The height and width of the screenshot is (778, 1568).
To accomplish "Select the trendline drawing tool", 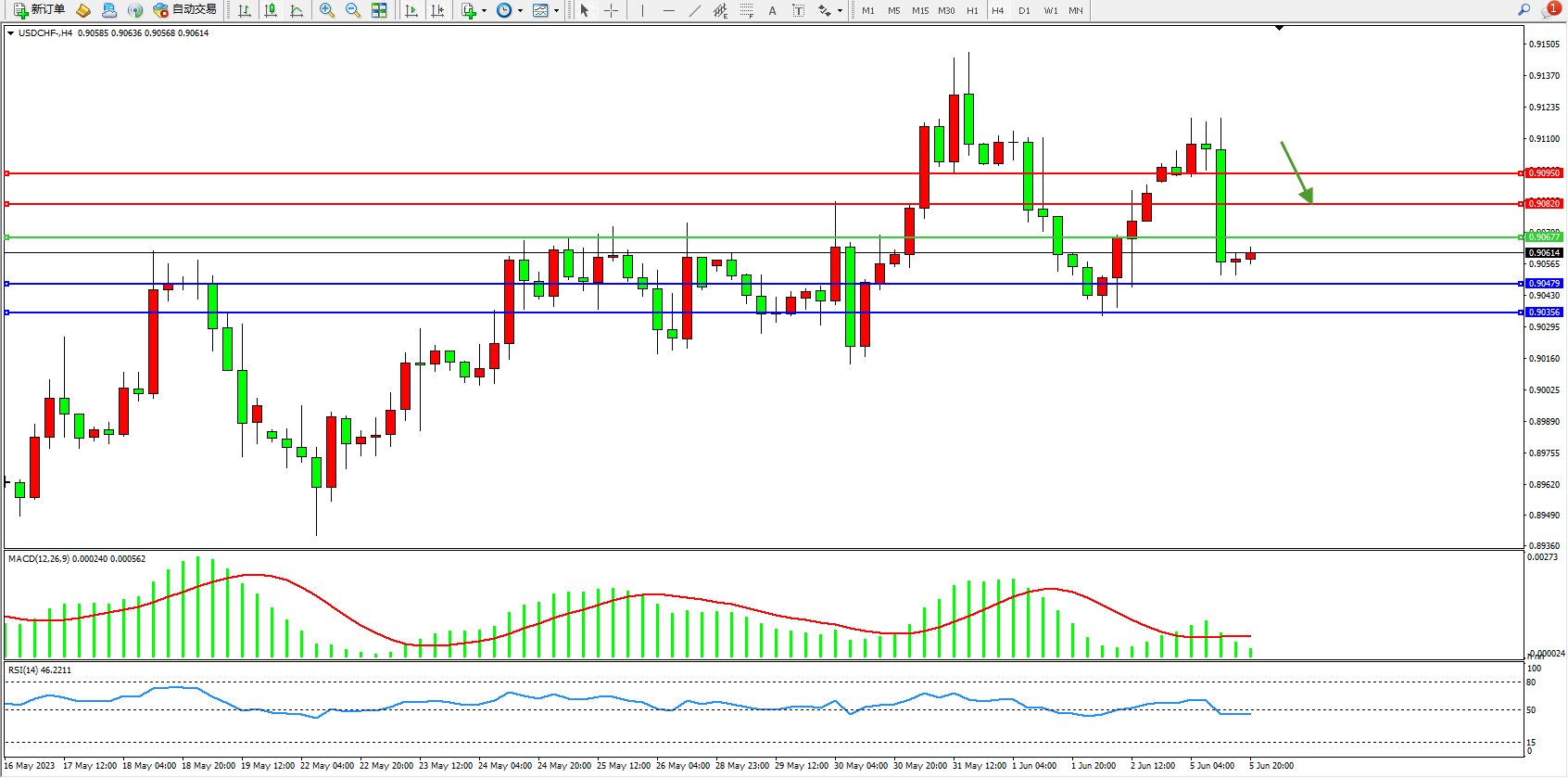I will 695,10.
